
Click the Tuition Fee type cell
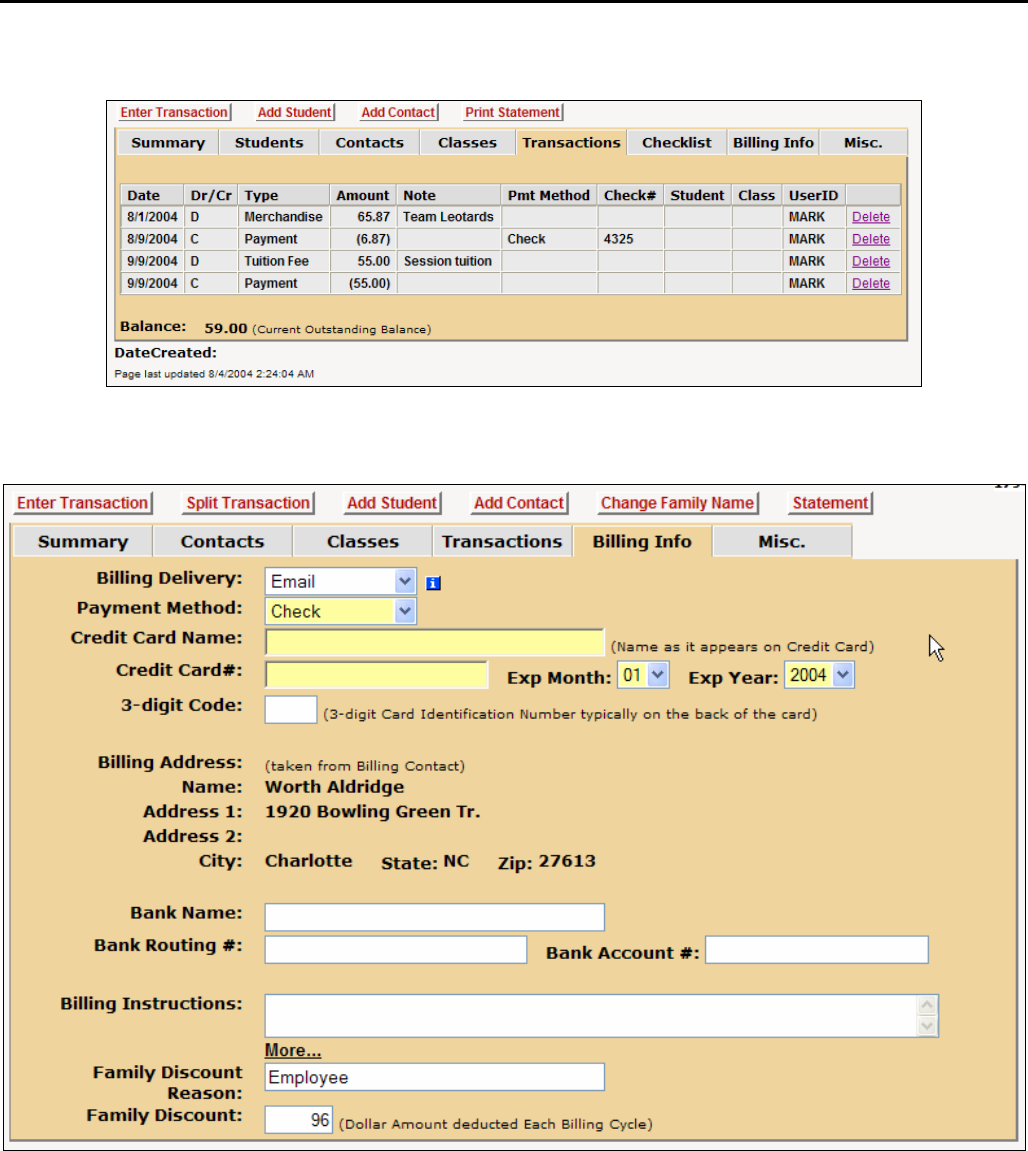pyautogui.click(x=284, y=261)
